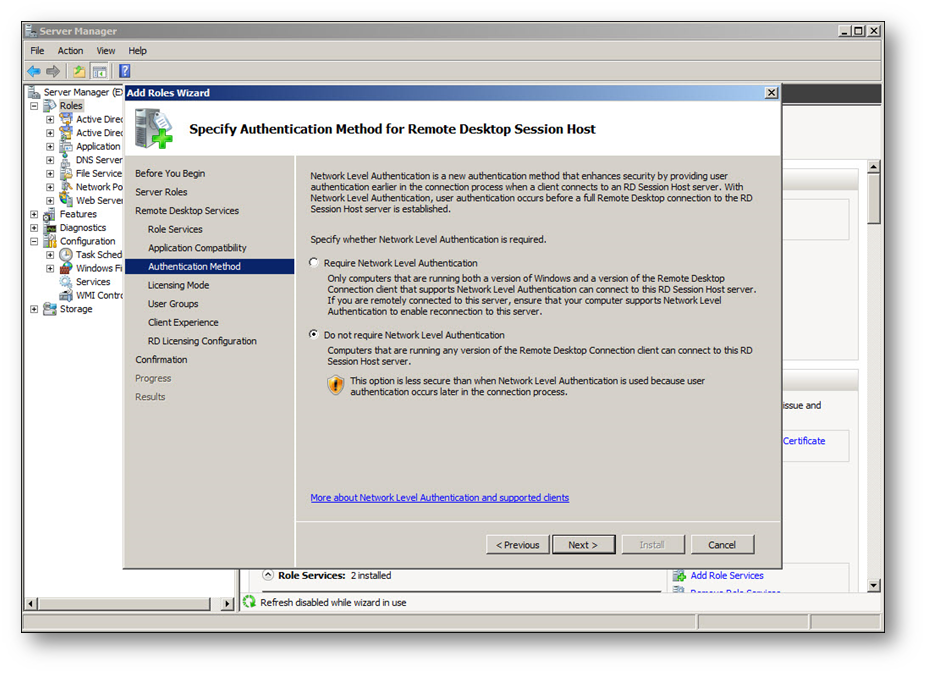Select Require Network Level Authentication option
Viewport: 927px width, 675px height.
[315, 263]
